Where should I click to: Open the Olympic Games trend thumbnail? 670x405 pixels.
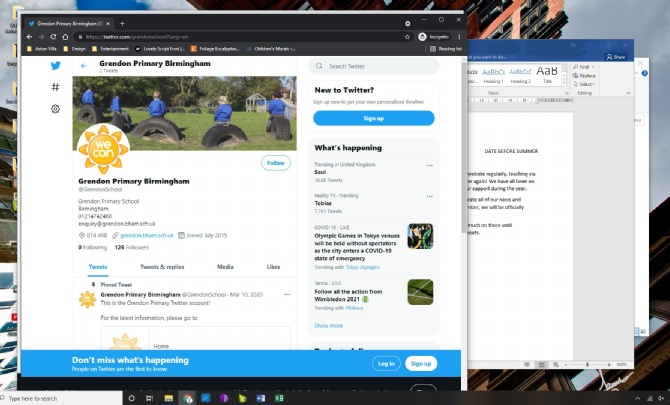pos(420,236)
